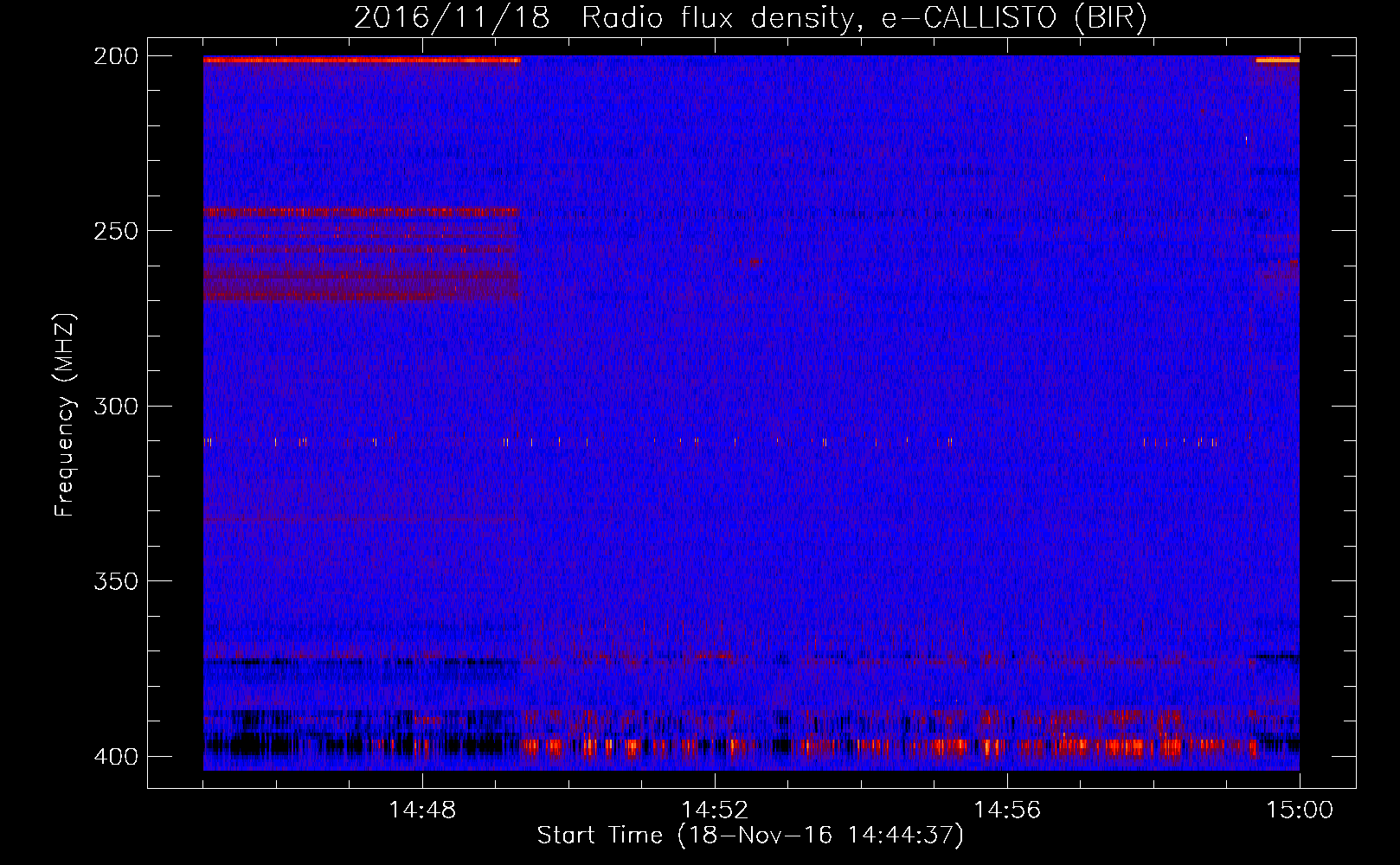Click the 14:48 time tick label
Viewport: 1400px width, 865px height.
point(422,811)
